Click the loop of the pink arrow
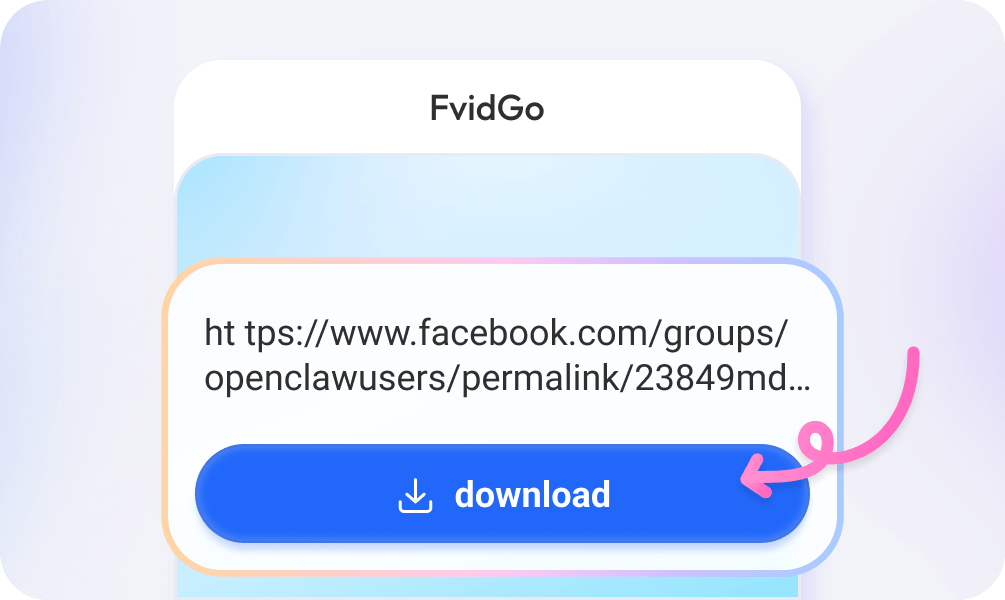Screen dimensions: 1005x600 815,441
